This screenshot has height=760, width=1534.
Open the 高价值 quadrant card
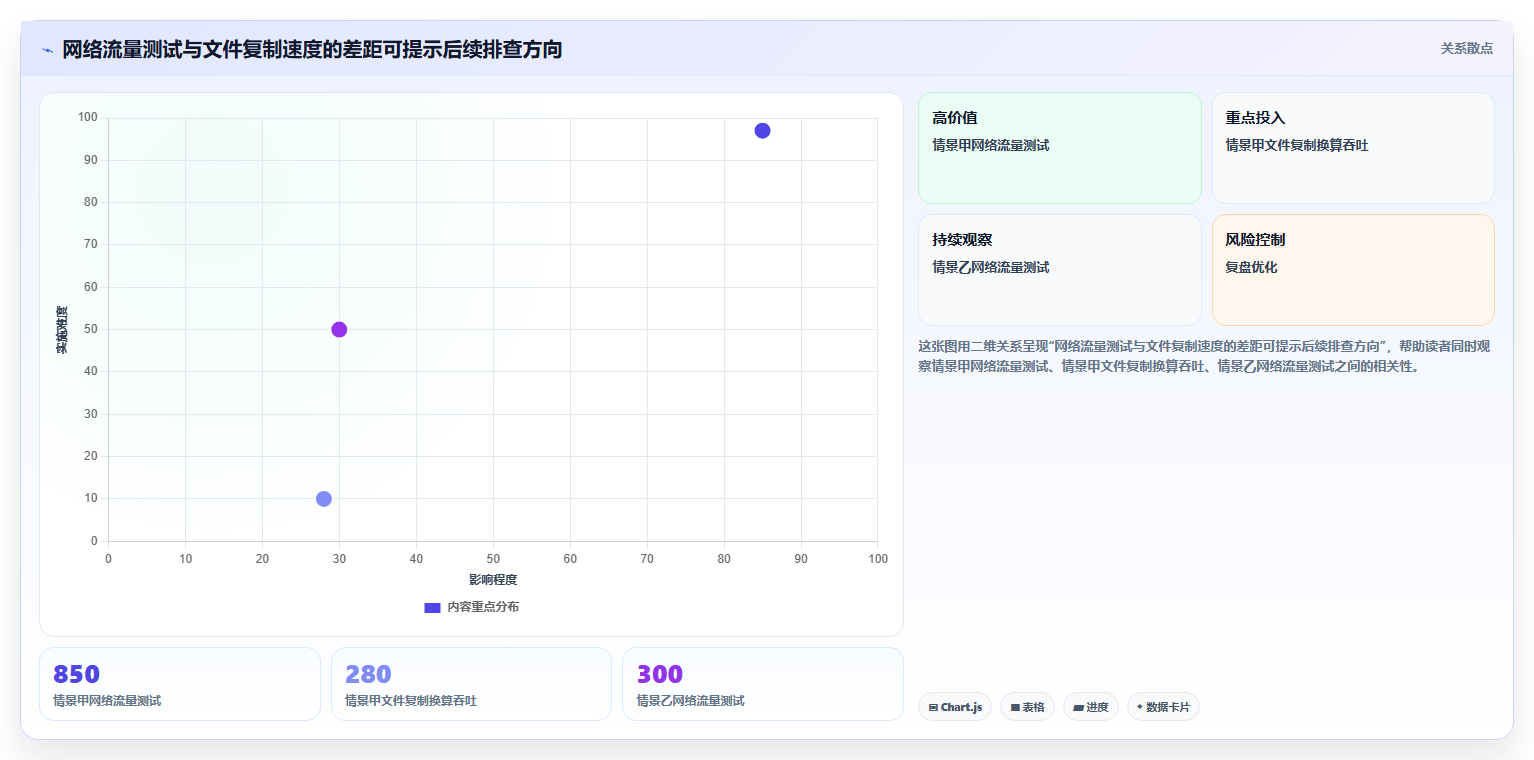[x=1059, y=148]
